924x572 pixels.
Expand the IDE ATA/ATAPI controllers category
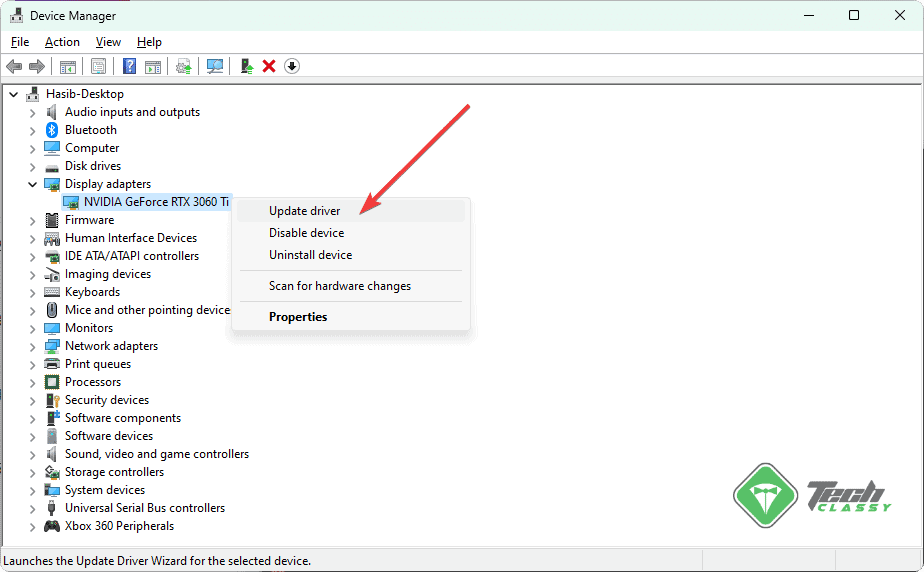32,257
